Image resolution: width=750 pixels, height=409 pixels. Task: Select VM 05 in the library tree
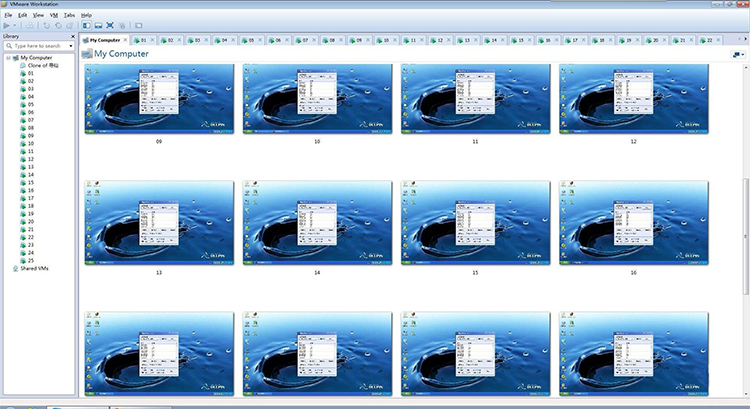(x=31, y=104)
